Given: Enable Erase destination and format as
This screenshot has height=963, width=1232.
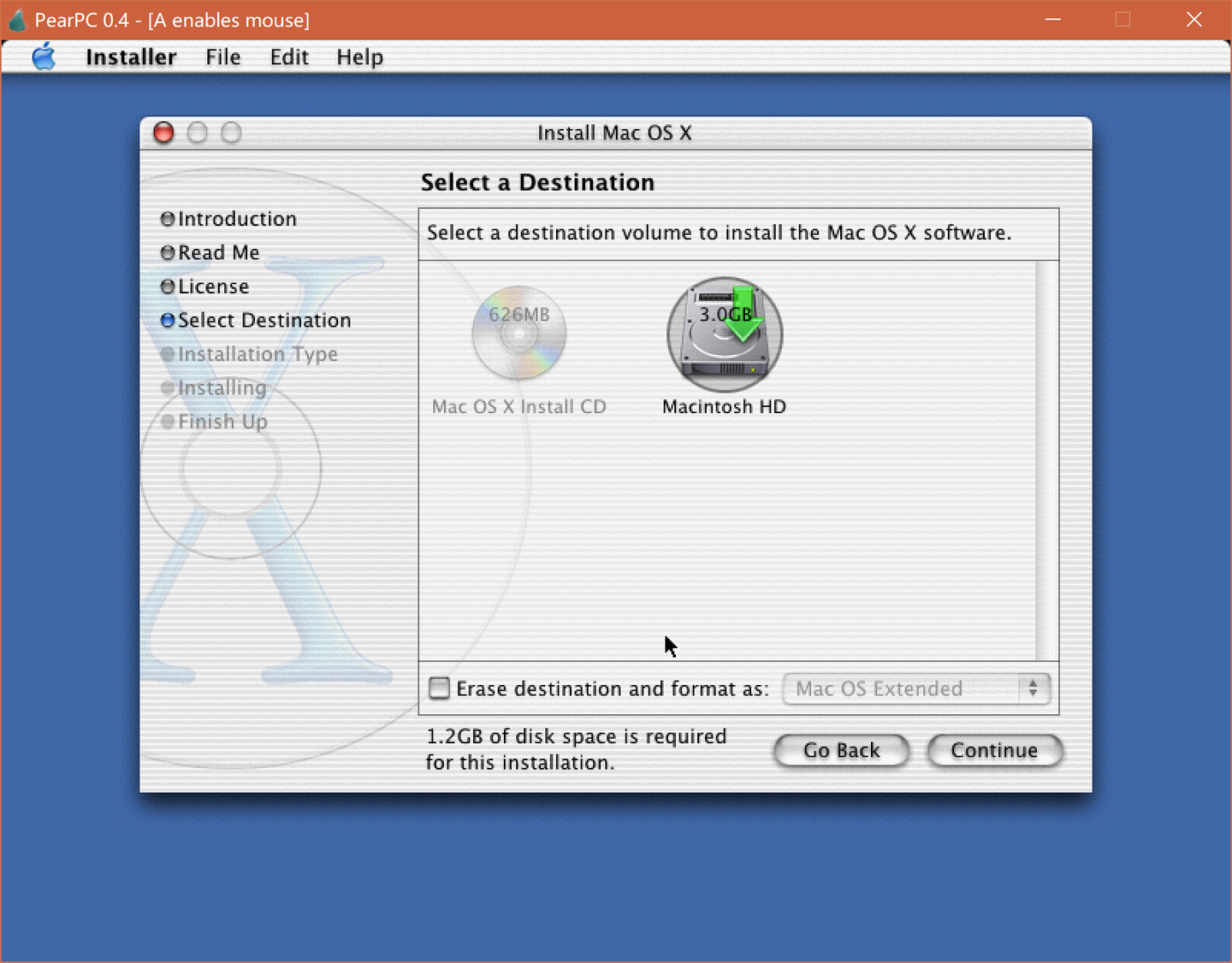Looking at the screenshot, I should pos(439,688).
